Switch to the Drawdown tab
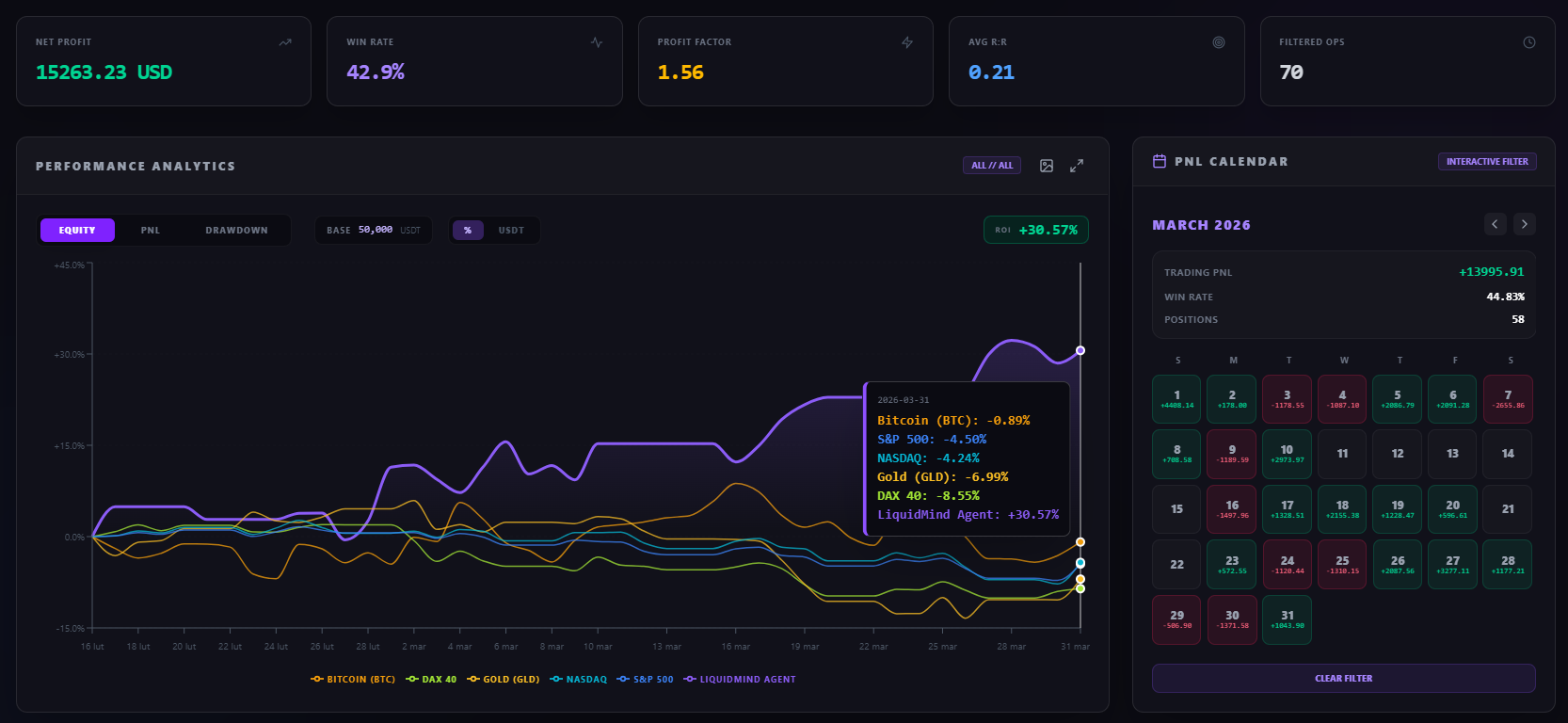 [236, 231]
